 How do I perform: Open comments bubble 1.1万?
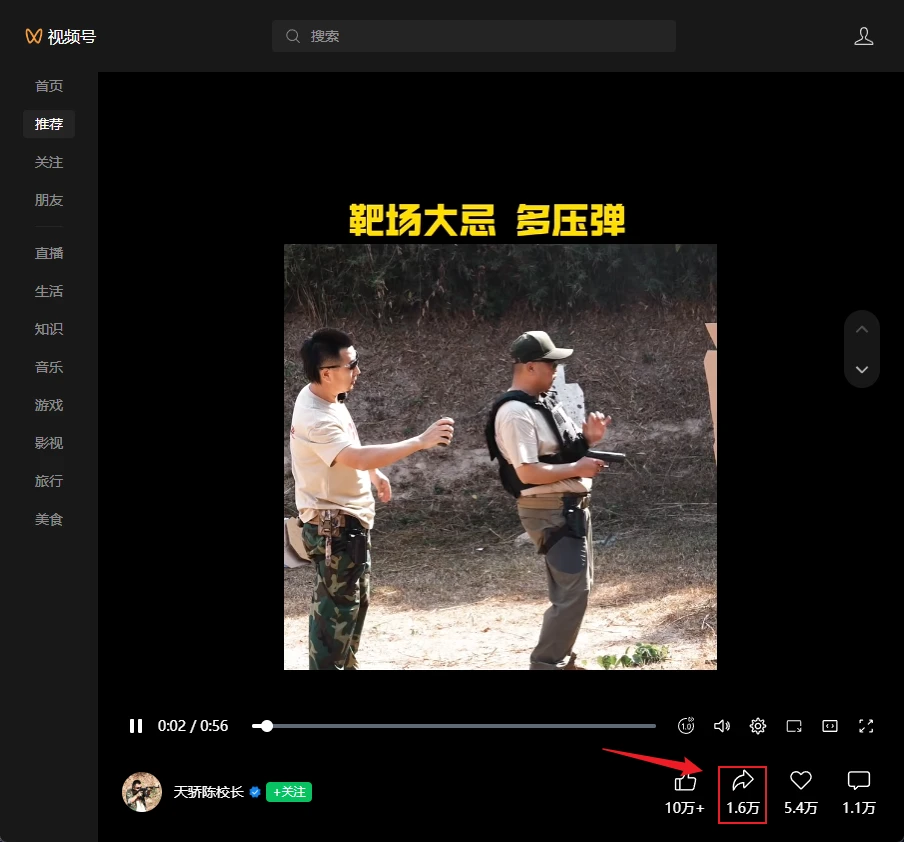[x=859, y=794]
